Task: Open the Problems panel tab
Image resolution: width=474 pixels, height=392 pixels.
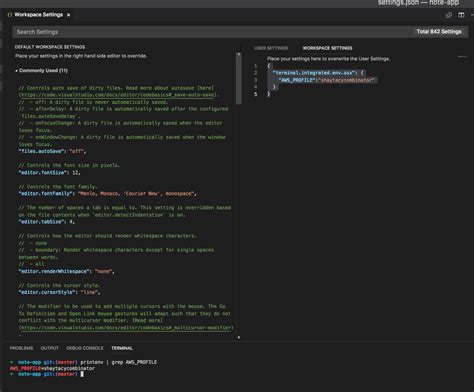Action: click(x=21, y=348)
